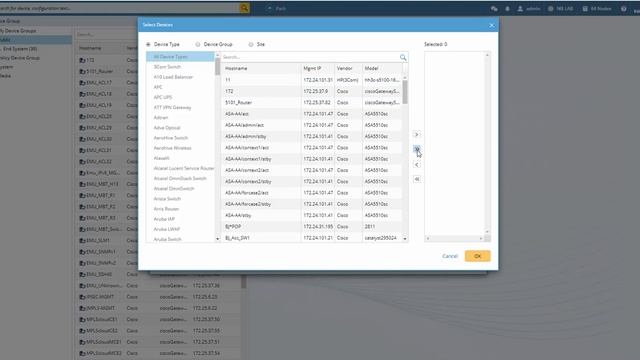Screen dimensions: 640x360
Task: Close the Select Devices dialog
Action: click(491, 25)
